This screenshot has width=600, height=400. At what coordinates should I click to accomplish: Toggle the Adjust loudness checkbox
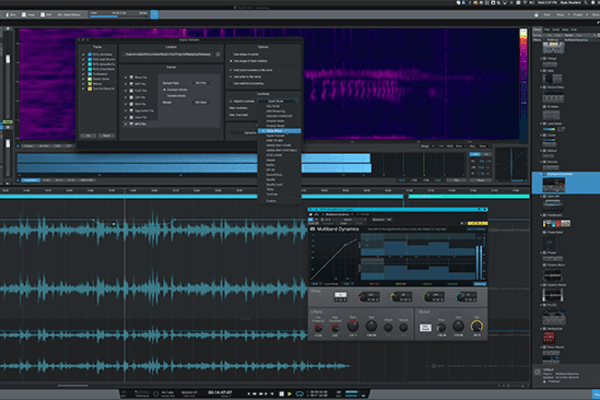tap(229, 101)
